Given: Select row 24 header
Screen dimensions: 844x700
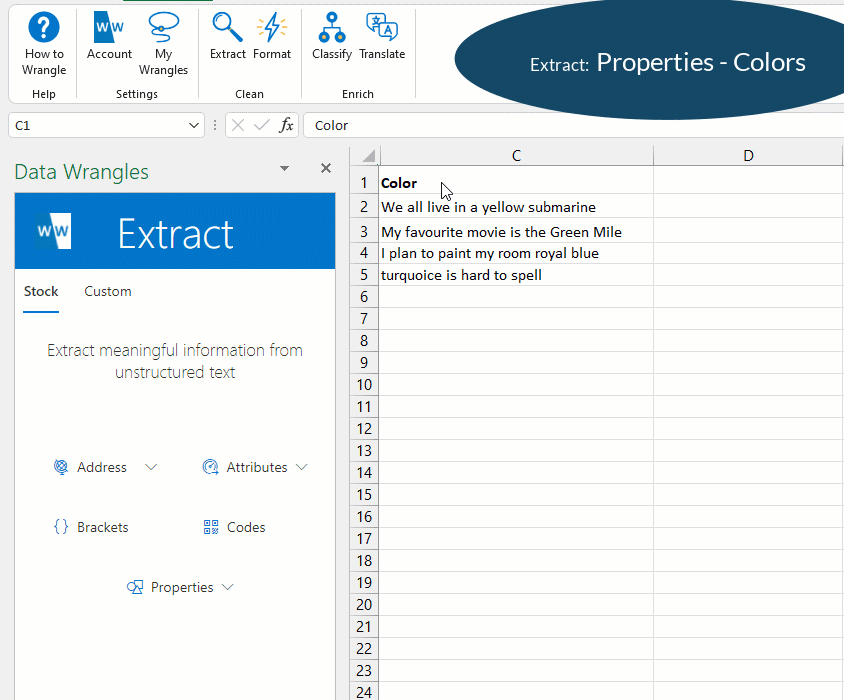Looking at the screenshot, I should (x=364, y=692).
